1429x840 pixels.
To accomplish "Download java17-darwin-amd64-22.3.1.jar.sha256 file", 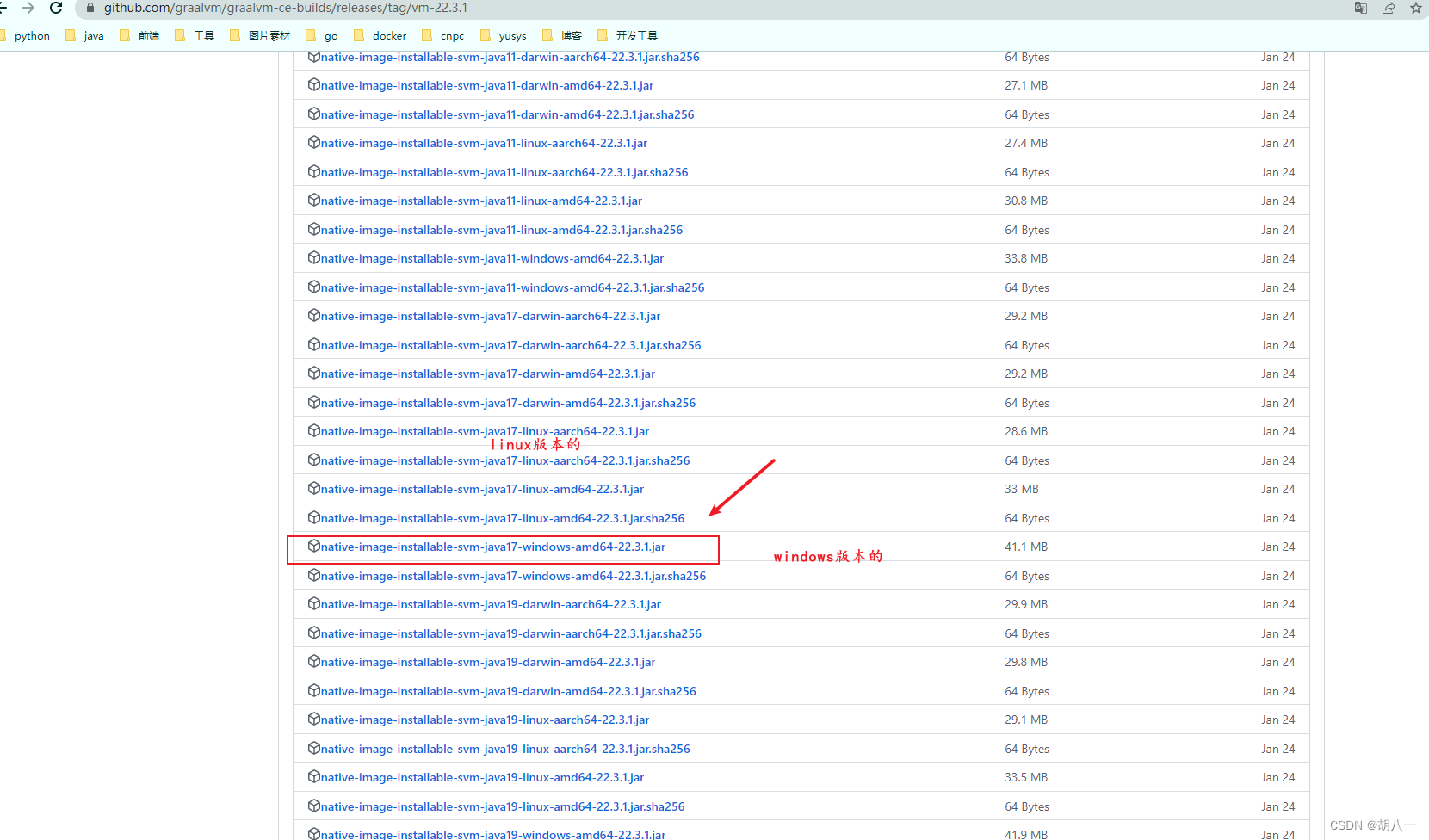I will [508, 403].
